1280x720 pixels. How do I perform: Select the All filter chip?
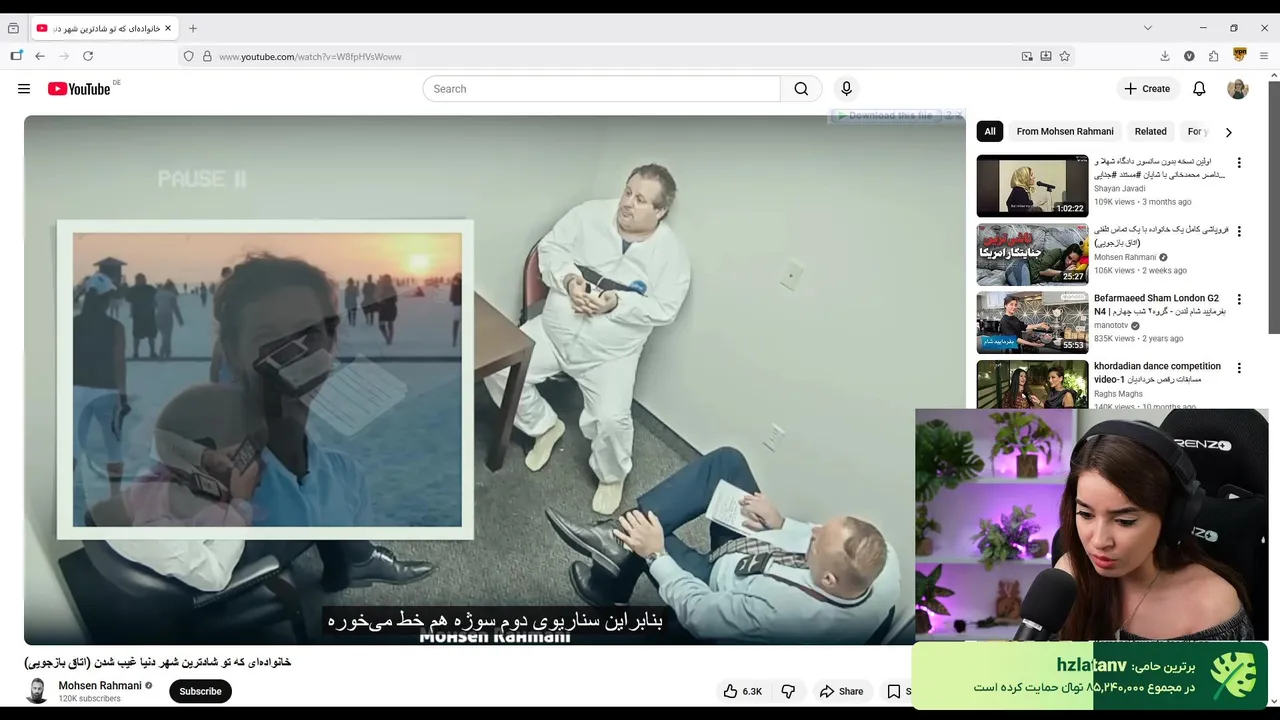pos(990,131)
